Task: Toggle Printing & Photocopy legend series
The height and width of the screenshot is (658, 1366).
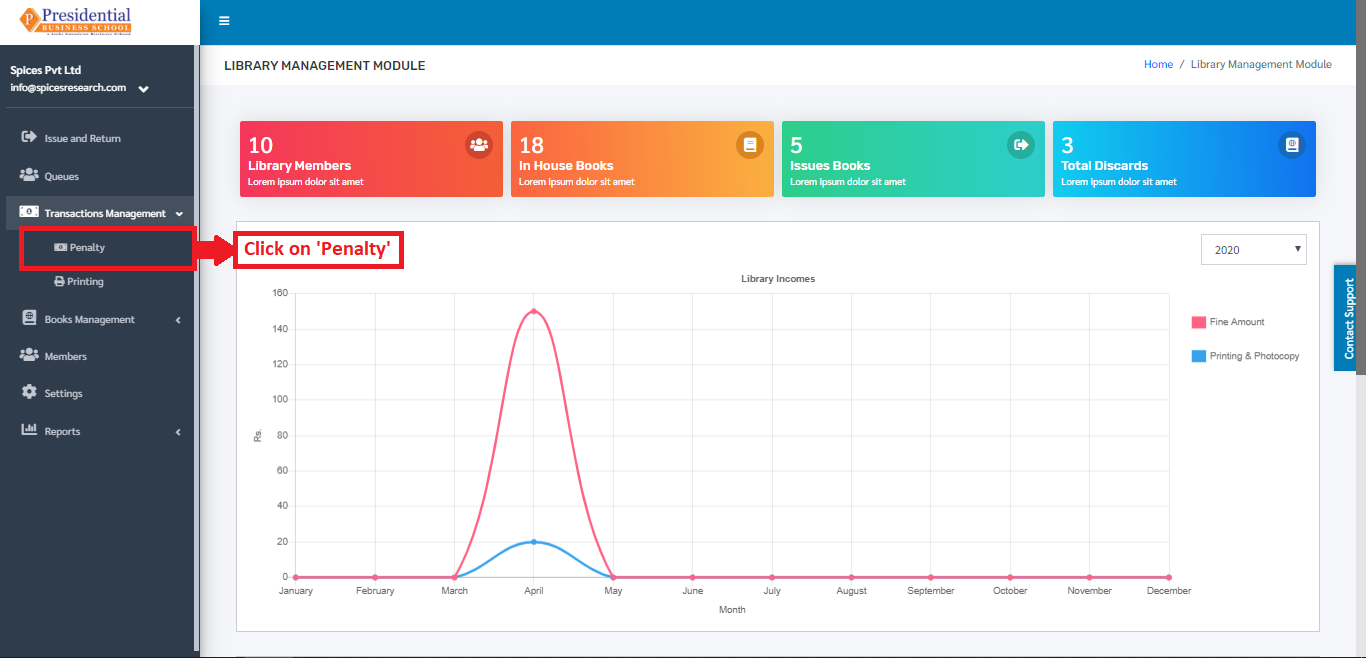Action: [1245, 356]
